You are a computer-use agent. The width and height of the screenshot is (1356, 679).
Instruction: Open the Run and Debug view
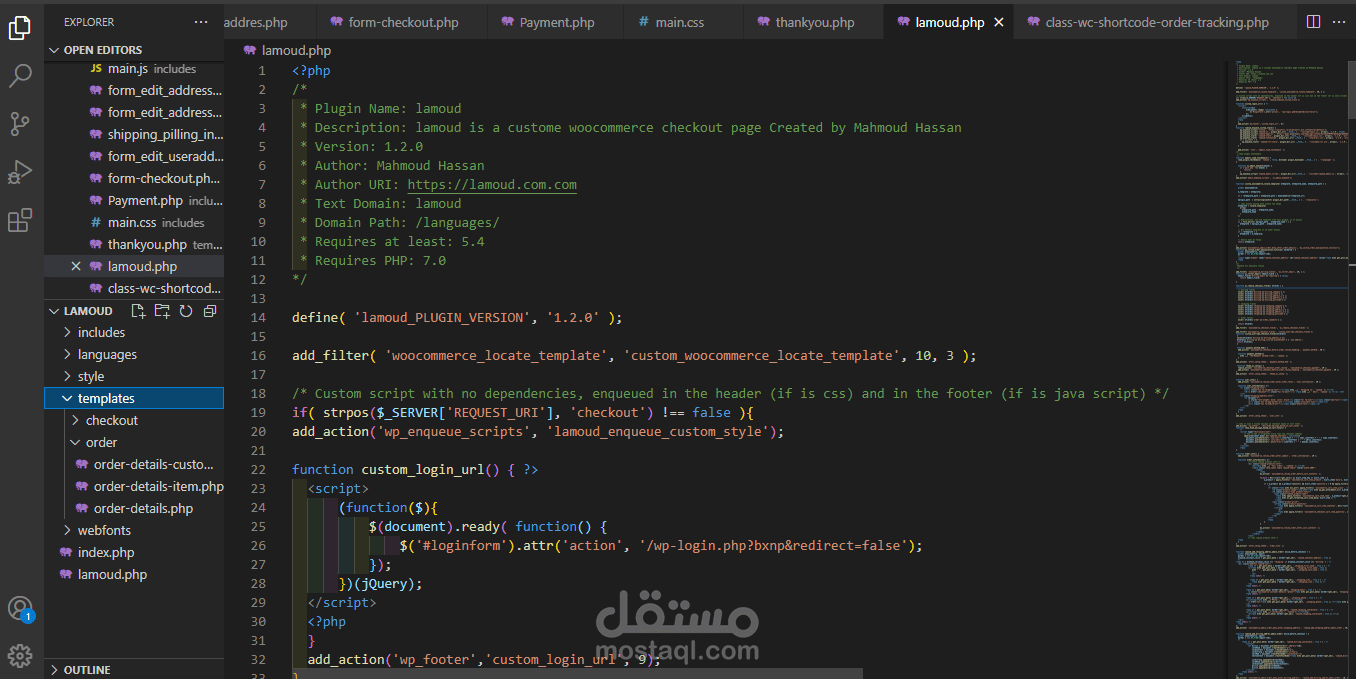tap(20, 172)
